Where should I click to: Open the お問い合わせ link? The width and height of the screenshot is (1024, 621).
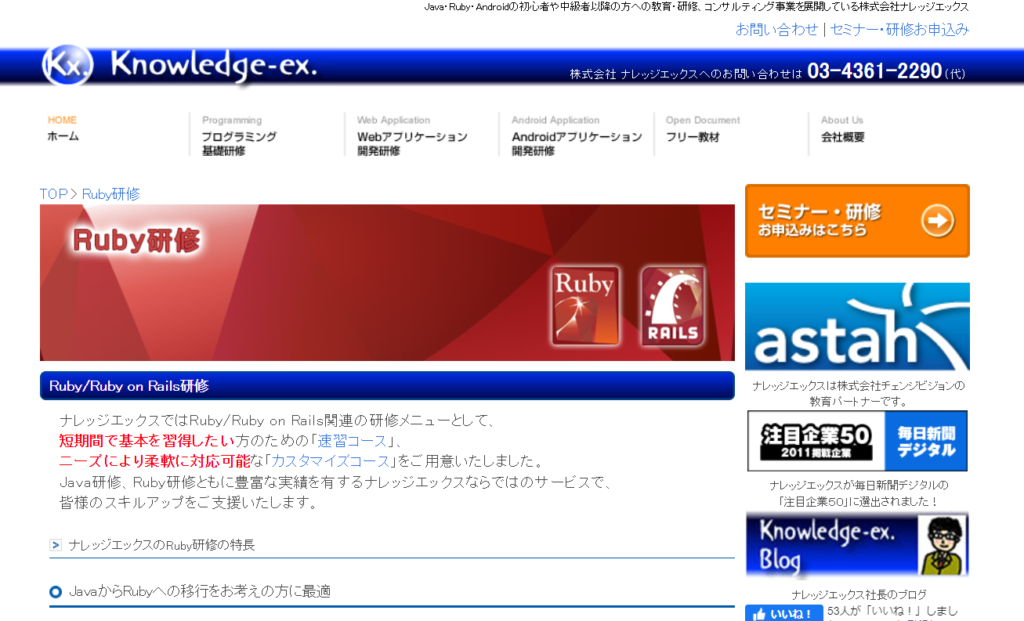pyautogui.click(x=776, y=29)
